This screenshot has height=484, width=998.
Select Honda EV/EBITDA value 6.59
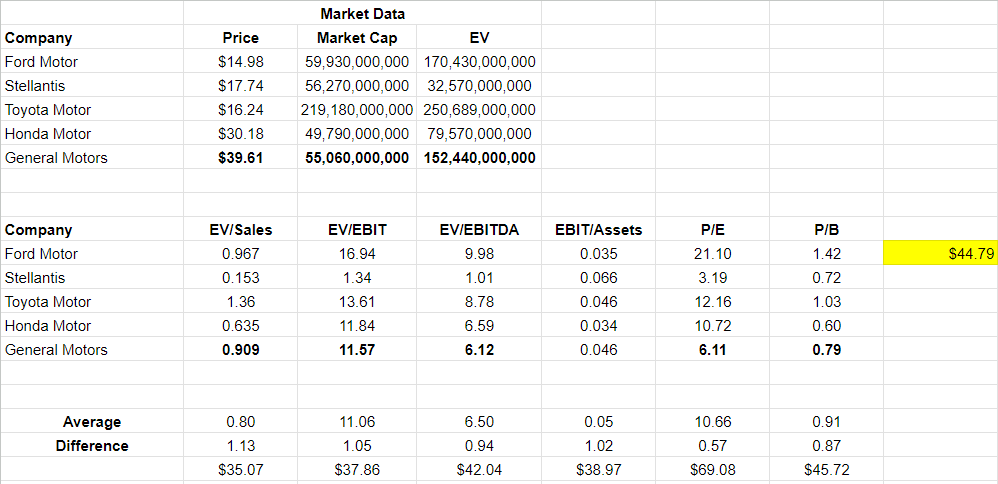[x=479, y=326]
